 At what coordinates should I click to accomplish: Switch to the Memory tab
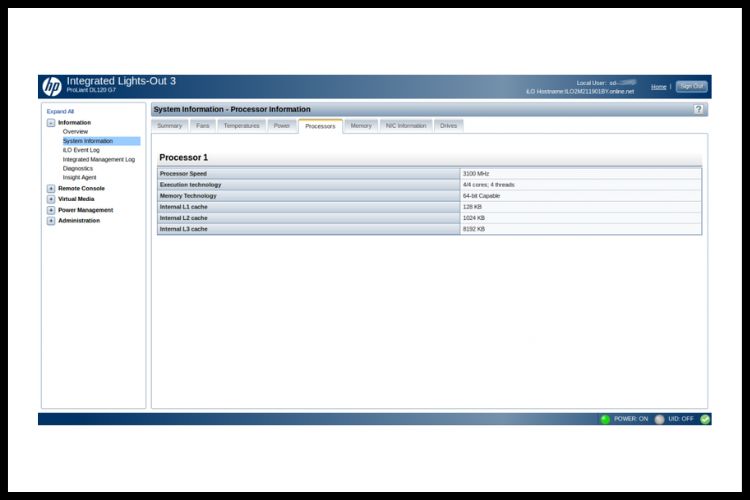point(361,126)
